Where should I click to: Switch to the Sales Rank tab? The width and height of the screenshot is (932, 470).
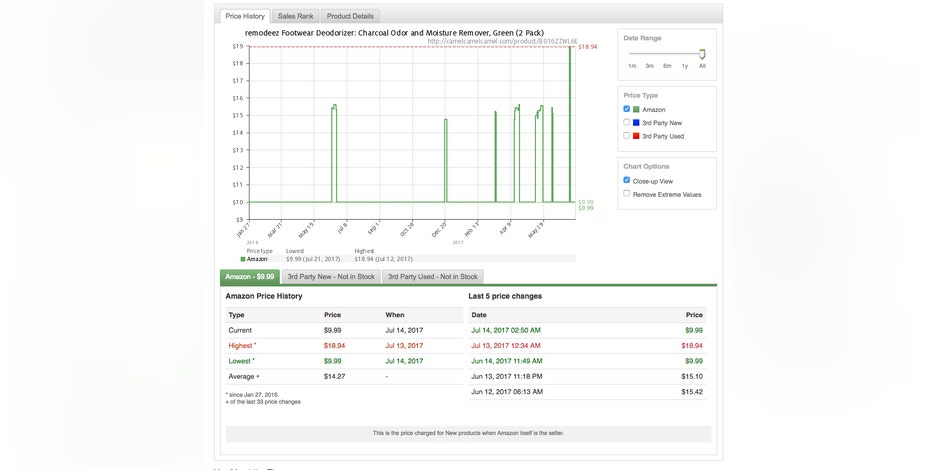click(x=295, y=16)
